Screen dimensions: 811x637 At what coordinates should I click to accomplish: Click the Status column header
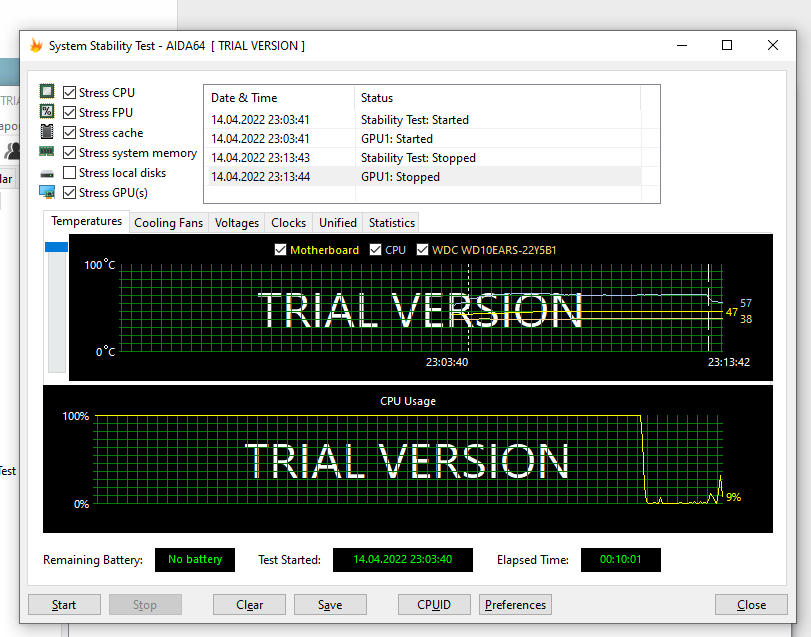point(498,98)
